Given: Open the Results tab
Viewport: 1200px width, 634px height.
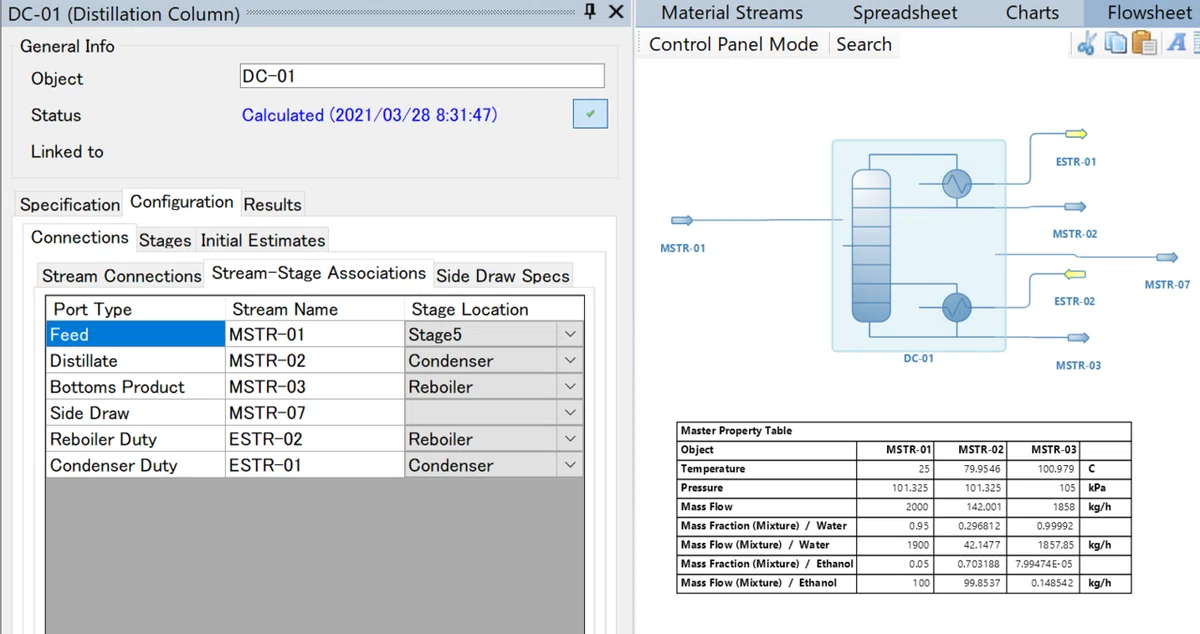Looking at the screenshot, I should coord(272,204).
